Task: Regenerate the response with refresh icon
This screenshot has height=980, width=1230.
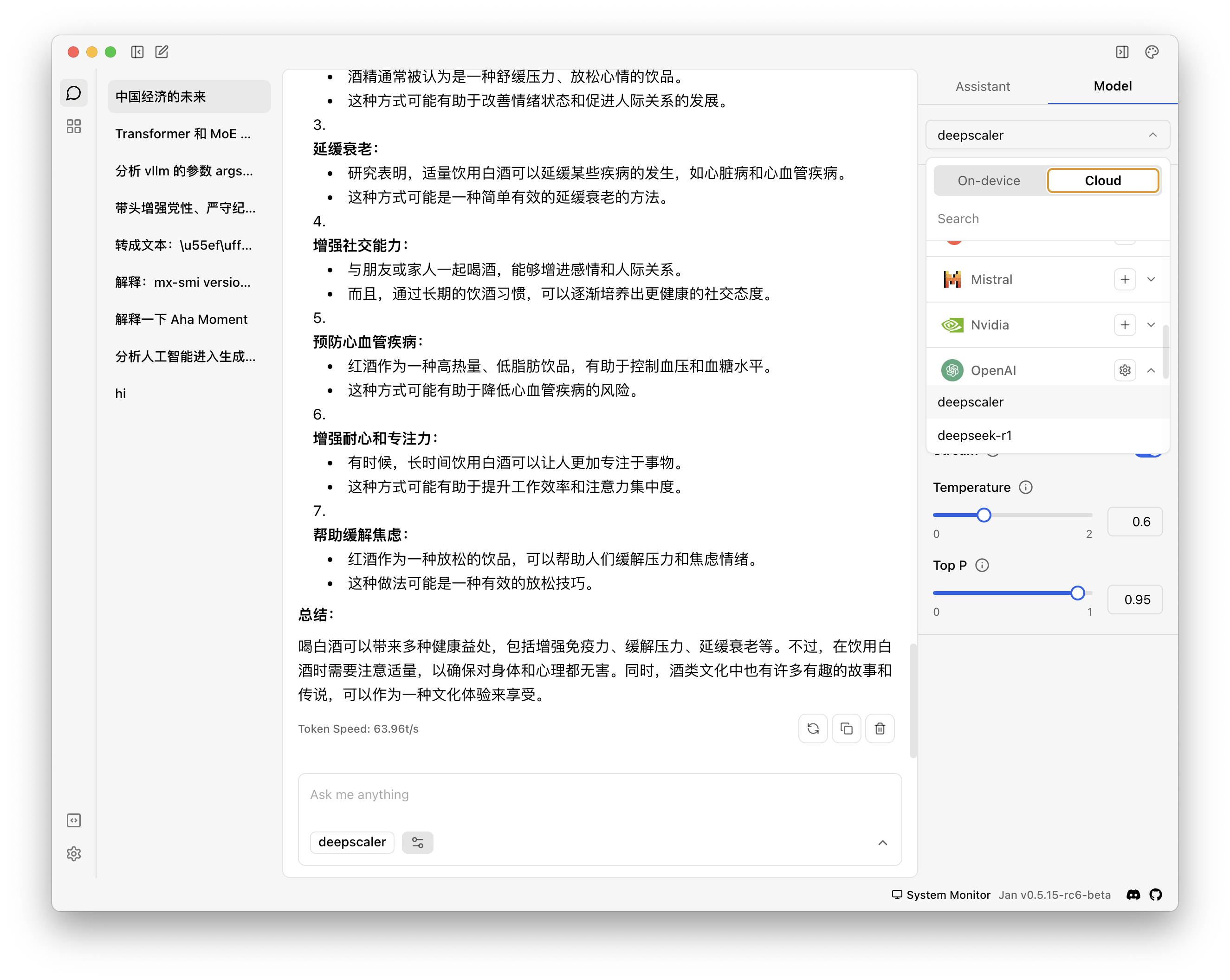Action: coord(812,729)
